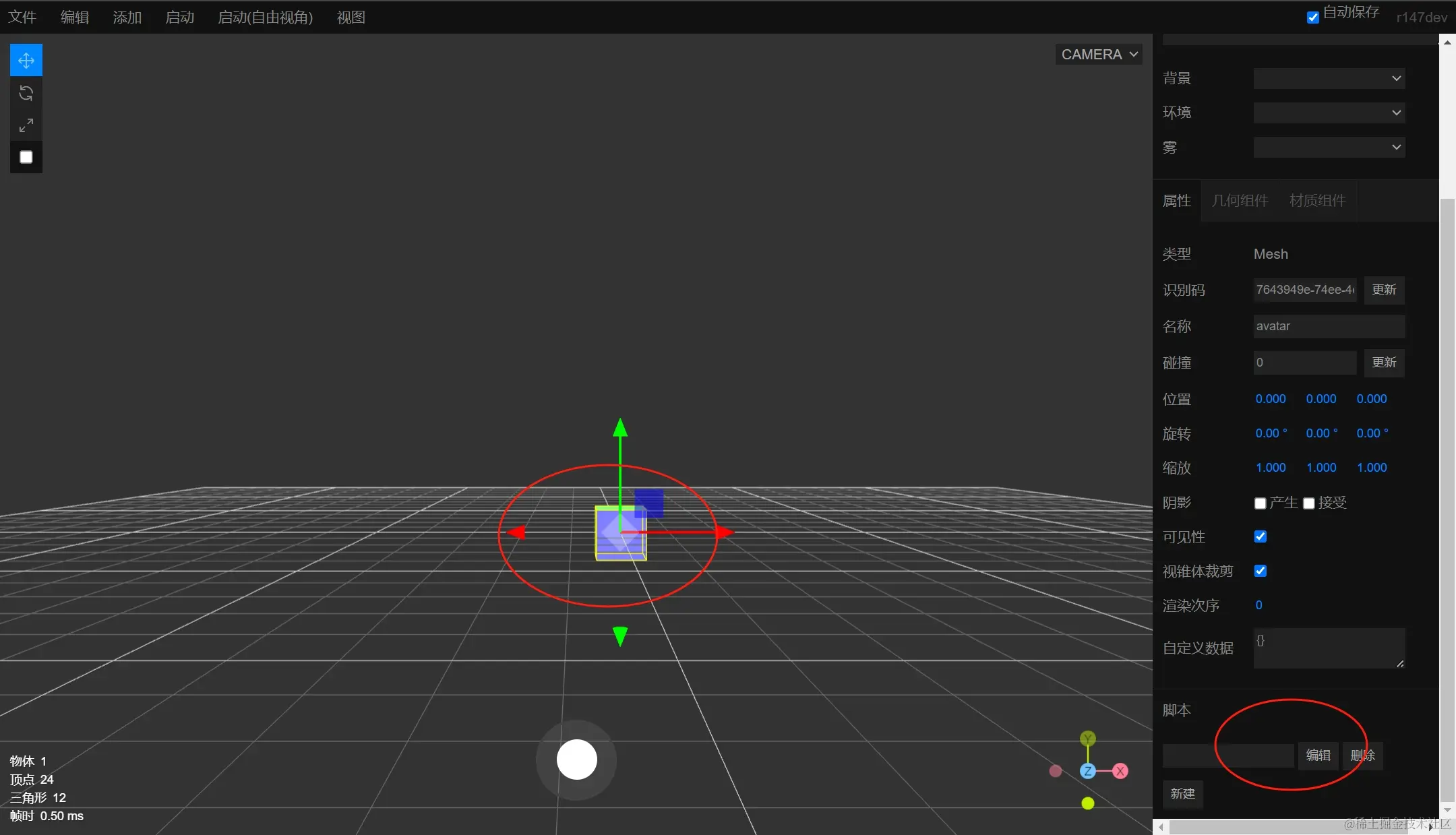Viewport: 1456px width, 835px height.
Task: Click the 新建 new script button
Action: [1182, 794]
